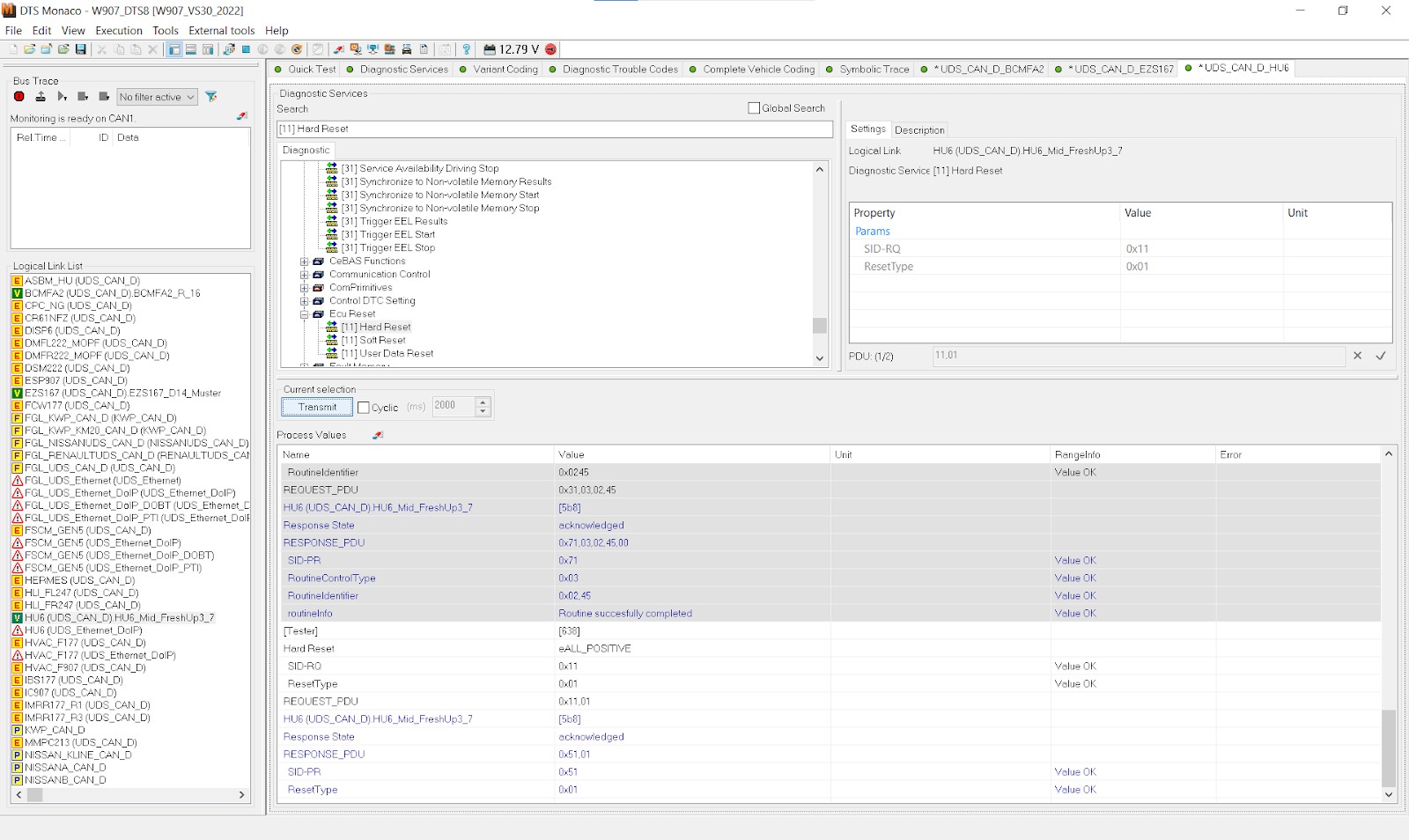Screen dimensions: 1409x840
Task: Click the blue stop square toolbar icon
Action: tap(246, 49)
